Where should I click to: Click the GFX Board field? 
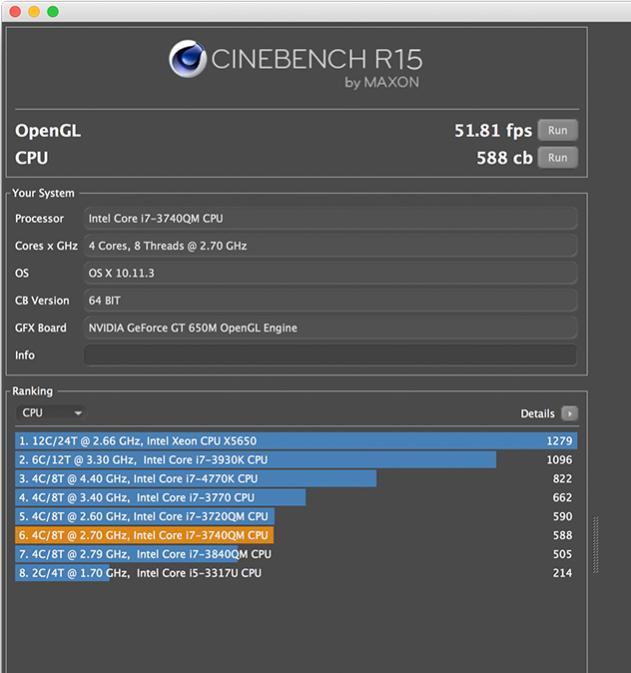pos(330,327)
